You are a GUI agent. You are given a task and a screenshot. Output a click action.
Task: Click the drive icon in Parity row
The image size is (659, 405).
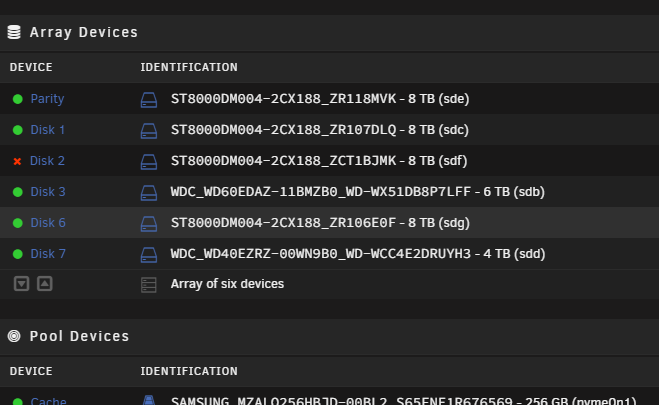coord(149,100)
